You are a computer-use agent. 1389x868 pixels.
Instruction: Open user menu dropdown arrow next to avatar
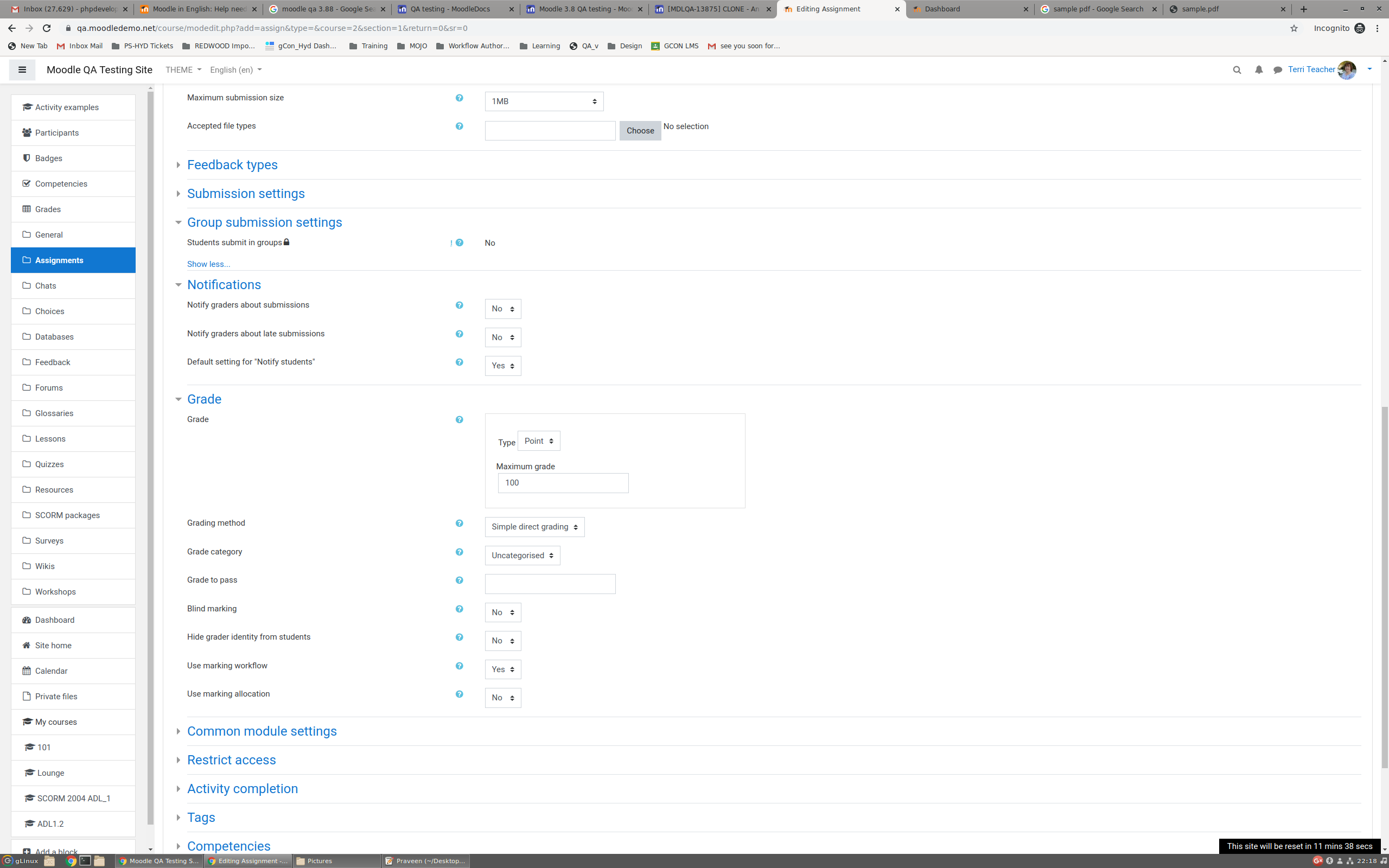(1369, 69)
